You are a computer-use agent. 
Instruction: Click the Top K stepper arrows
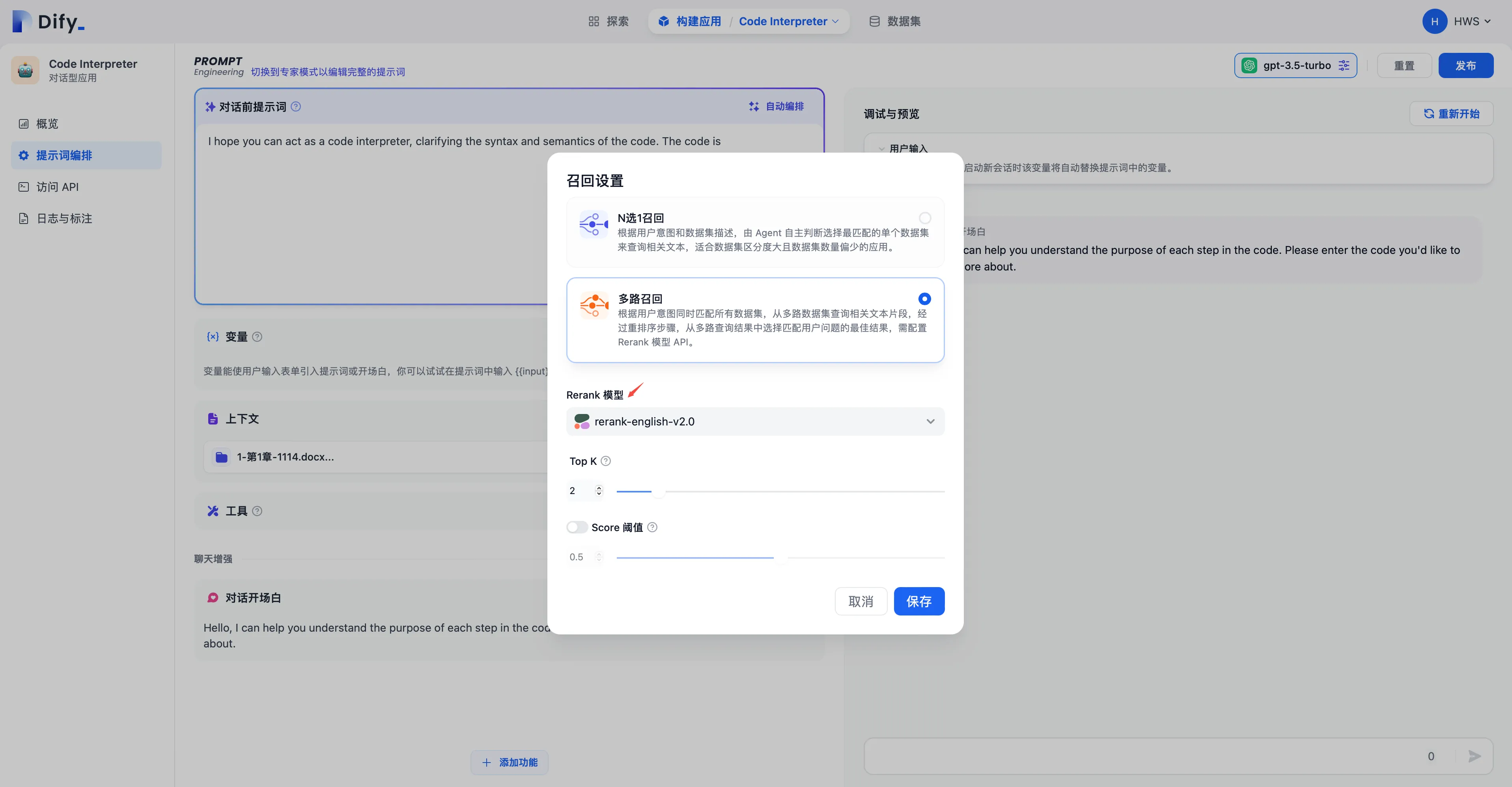599,490
